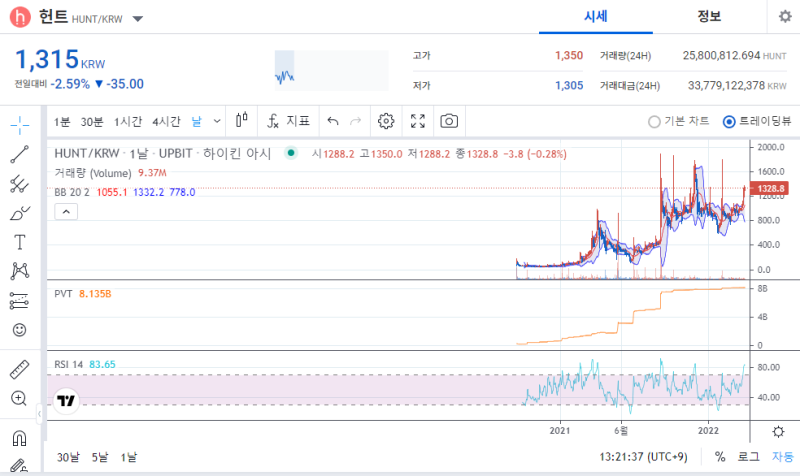Click the 1328.8 price label on axis

[x=769, y=188]
